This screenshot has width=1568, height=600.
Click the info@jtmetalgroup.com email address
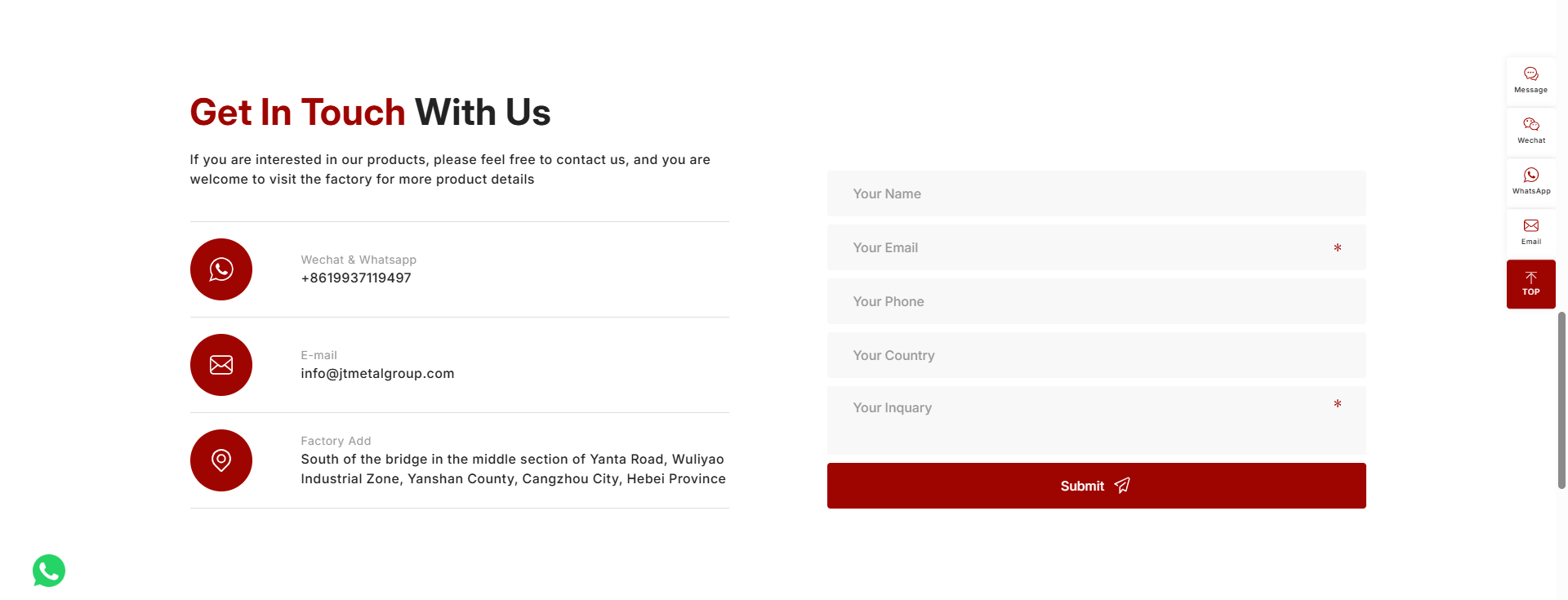tap(377, 374)
